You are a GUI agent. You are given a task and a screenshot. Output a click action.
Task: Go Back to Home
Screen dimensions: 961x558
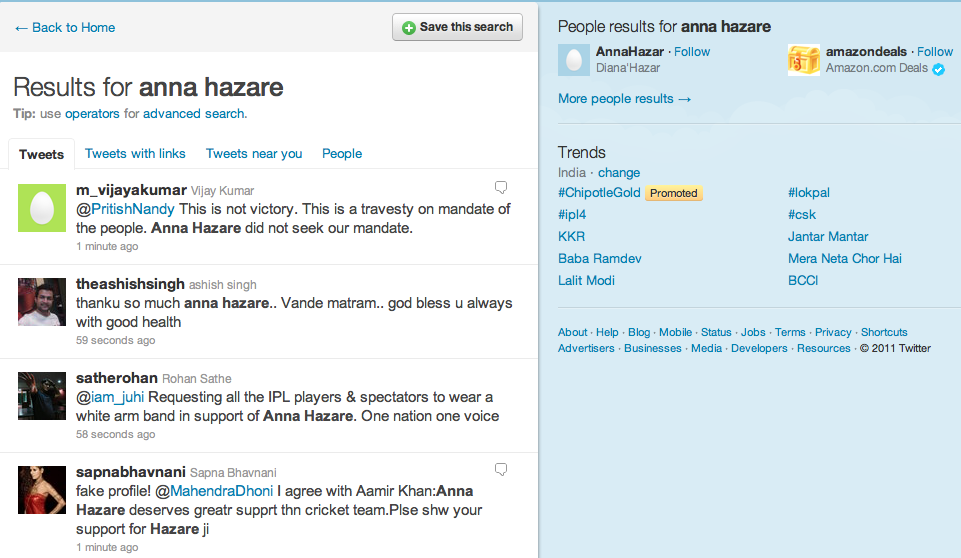(x=65, y=28)
